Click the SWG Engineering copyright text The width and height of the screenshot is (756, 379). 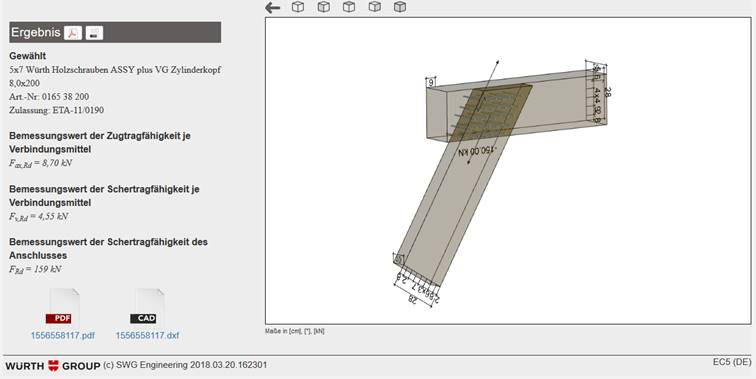click(185, 365)
